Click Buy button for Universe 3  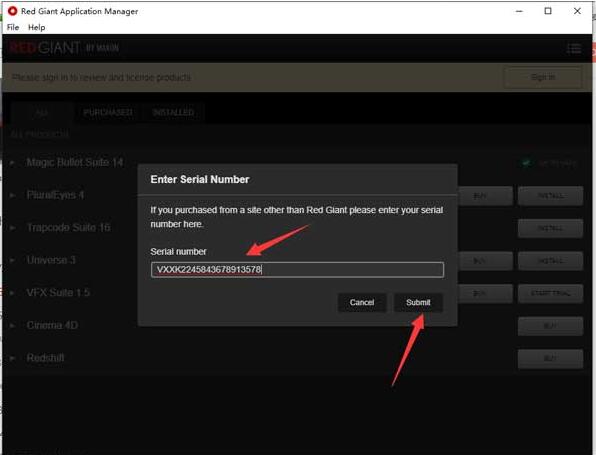(x=485, y=261)
